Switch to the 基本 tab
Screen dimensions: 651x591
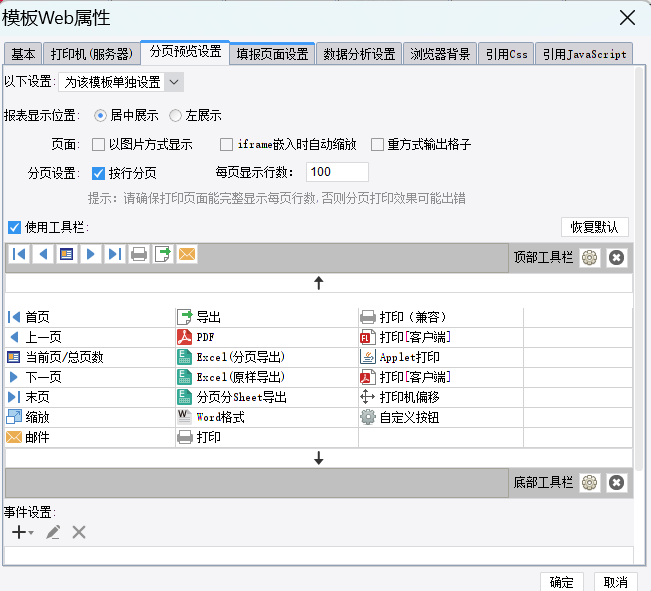pyautogui.click(x=23, y=54)
